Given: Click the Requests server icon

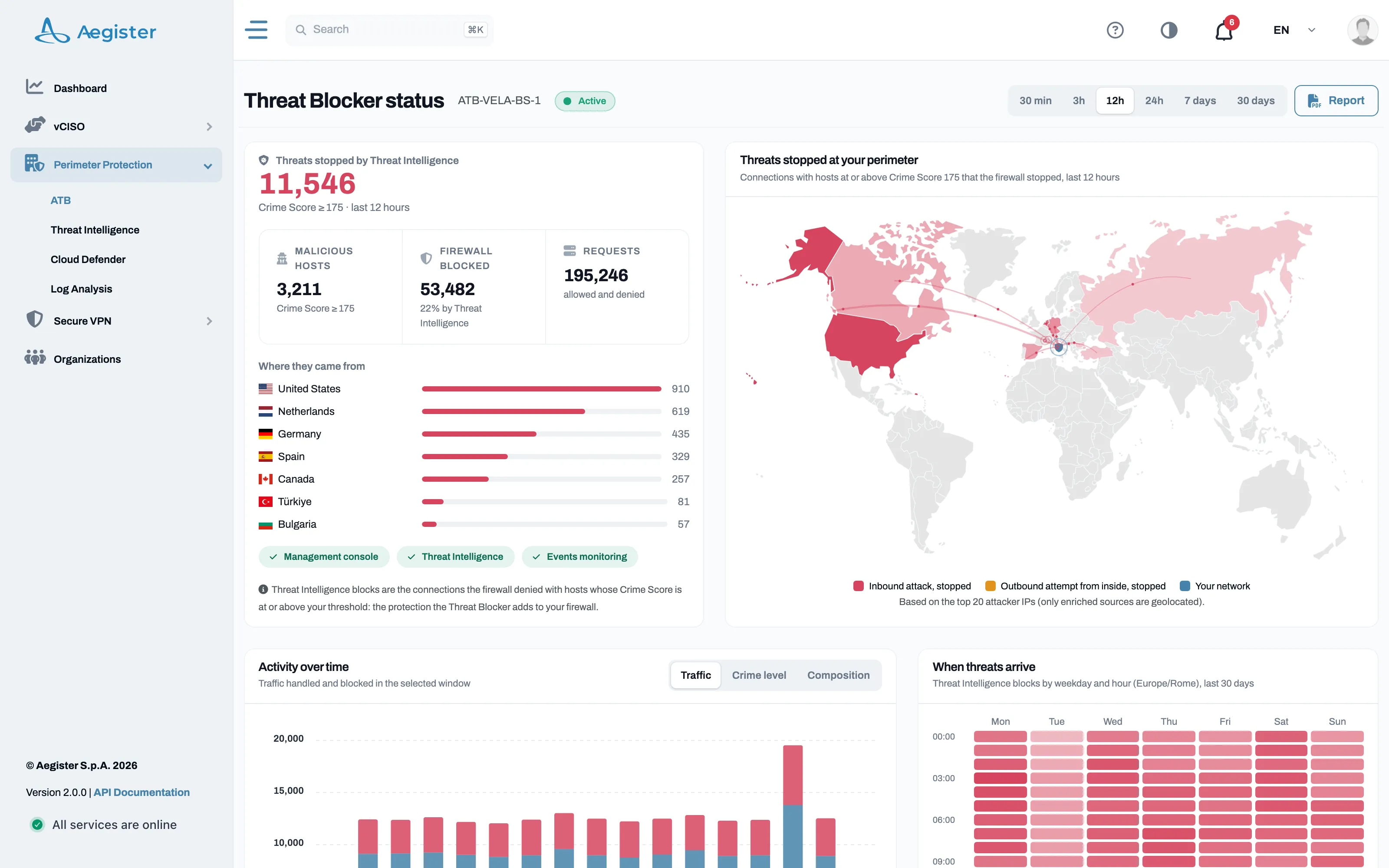Looking at the screenshot, I should [569, 251].
